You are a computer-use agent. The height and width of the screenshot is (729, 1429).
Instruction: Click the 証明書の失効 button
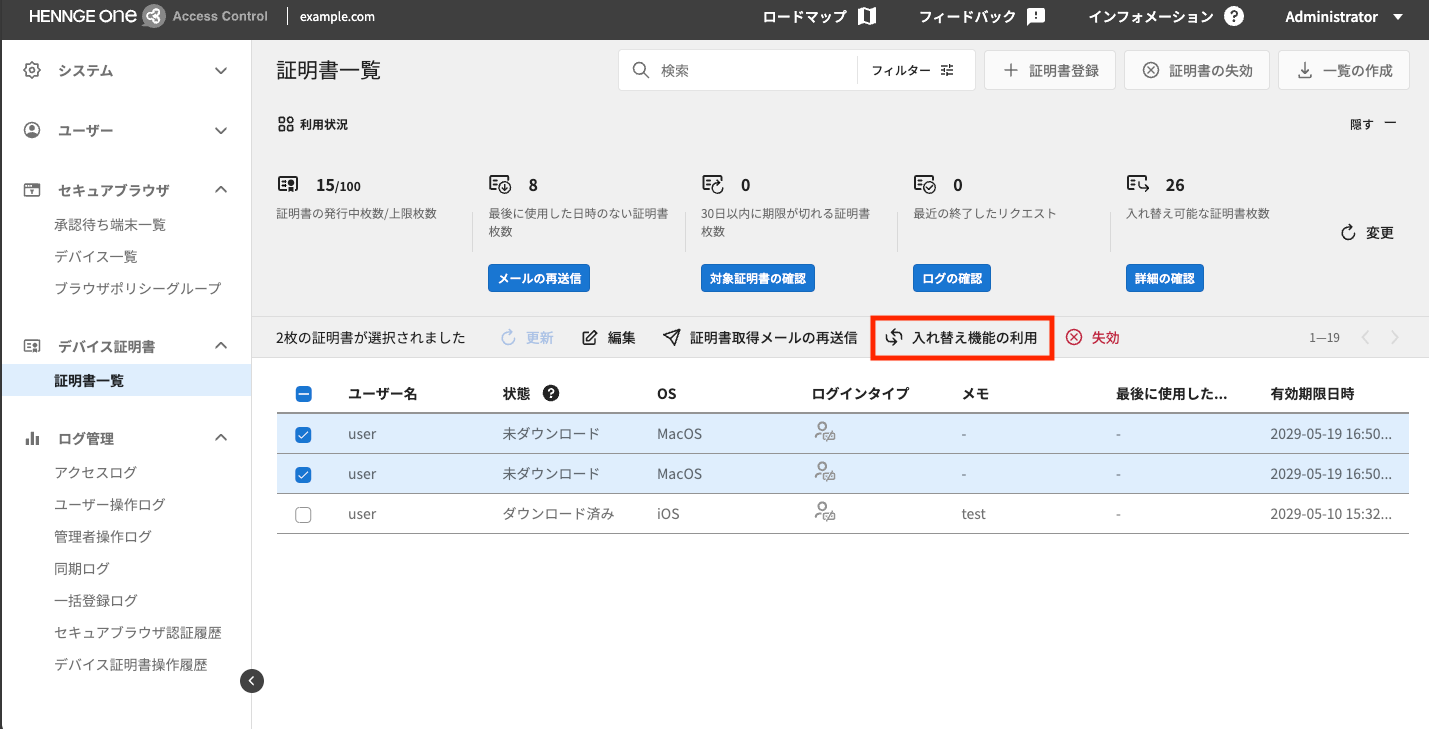coord(1197,71)
